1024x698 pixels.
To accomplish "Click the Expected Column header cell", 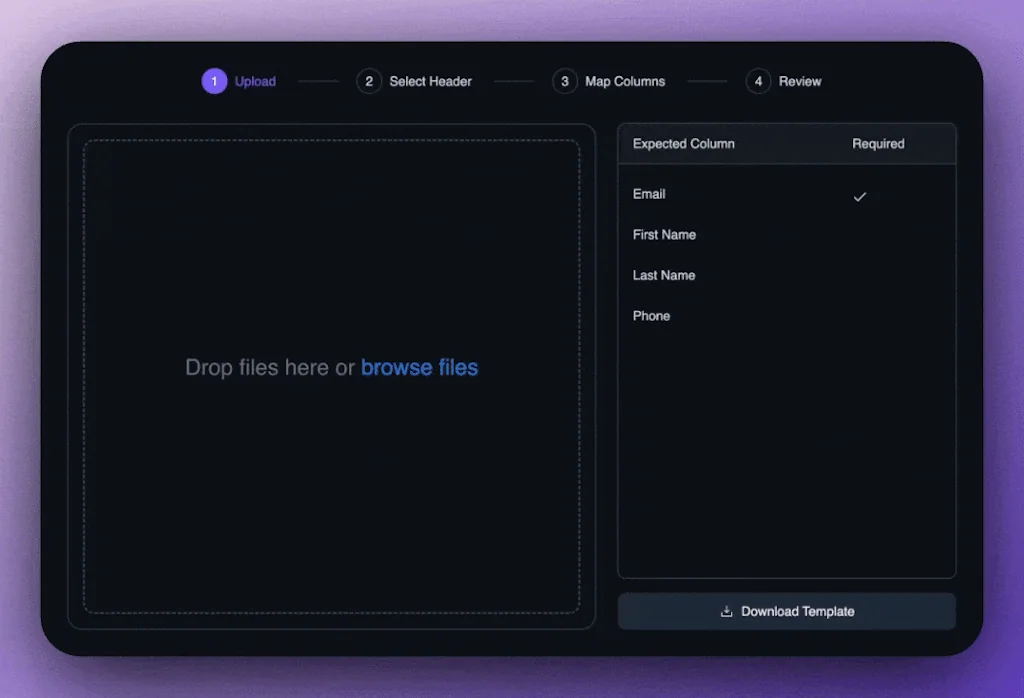I will (x=683, y=143).
